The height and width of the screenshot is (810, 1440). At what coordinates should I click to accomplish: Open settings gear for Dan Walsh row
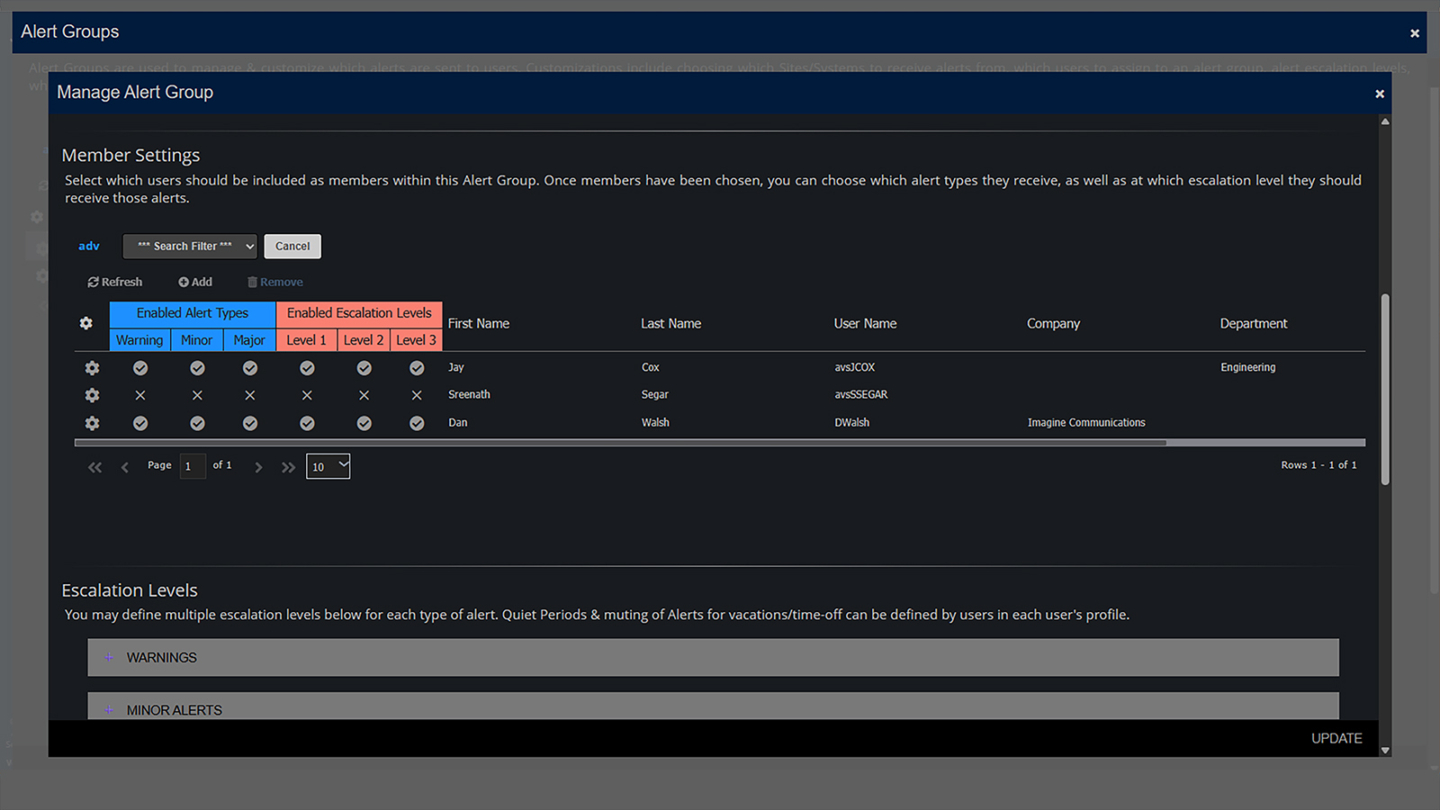[x=92, y=423]
